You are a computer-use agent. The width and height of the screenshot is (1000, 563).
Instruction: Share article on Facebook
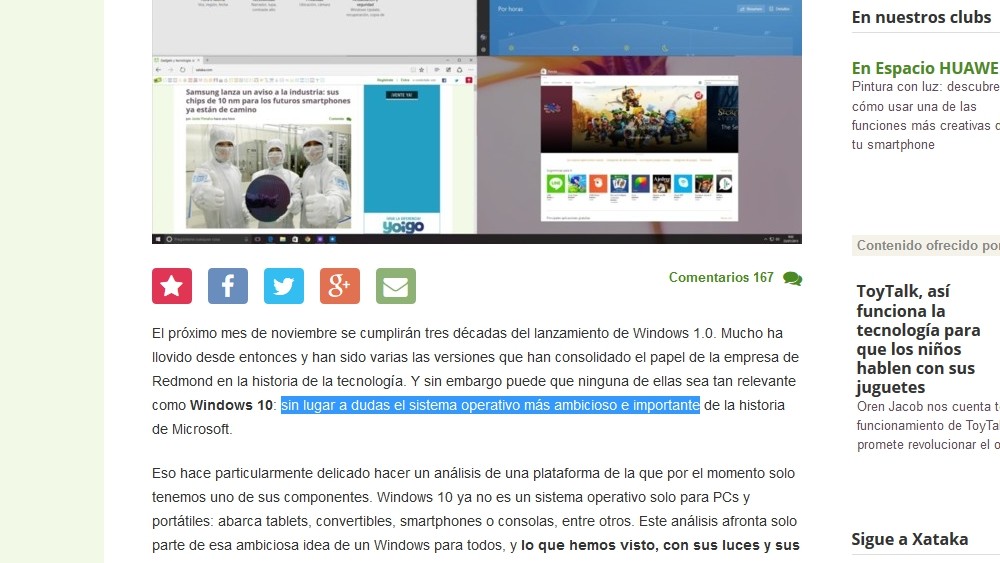coord(228,286)
